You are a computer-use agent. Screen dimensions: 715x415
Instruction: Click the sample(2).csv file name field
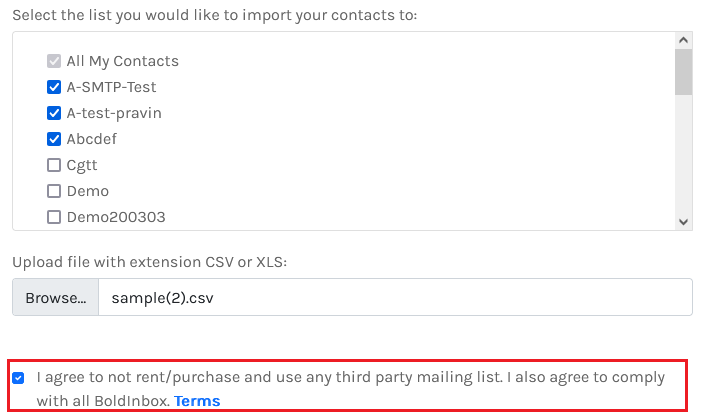(395, 298)
